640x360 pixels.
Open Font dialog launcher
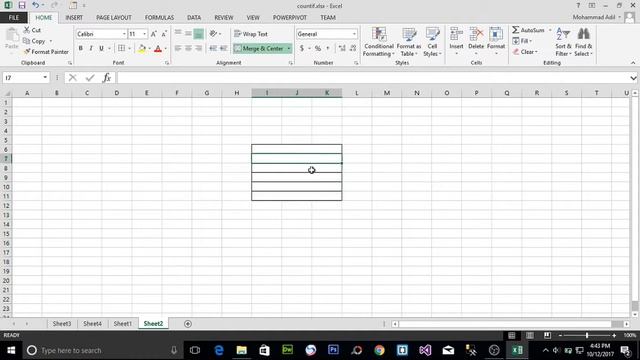click(167, 63)
